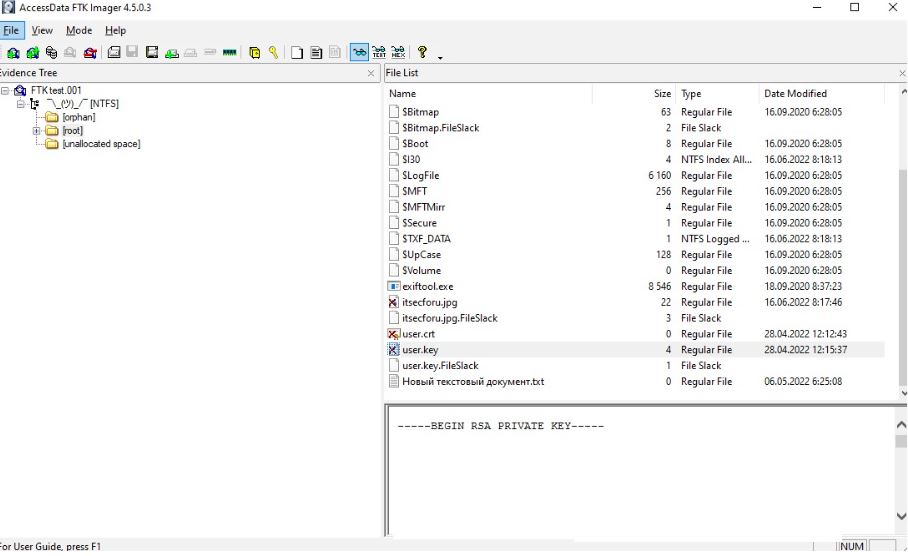908x556 pixels.
Task: Click the Remove All Evidence Items icon
Action: [x=90, y=53]
